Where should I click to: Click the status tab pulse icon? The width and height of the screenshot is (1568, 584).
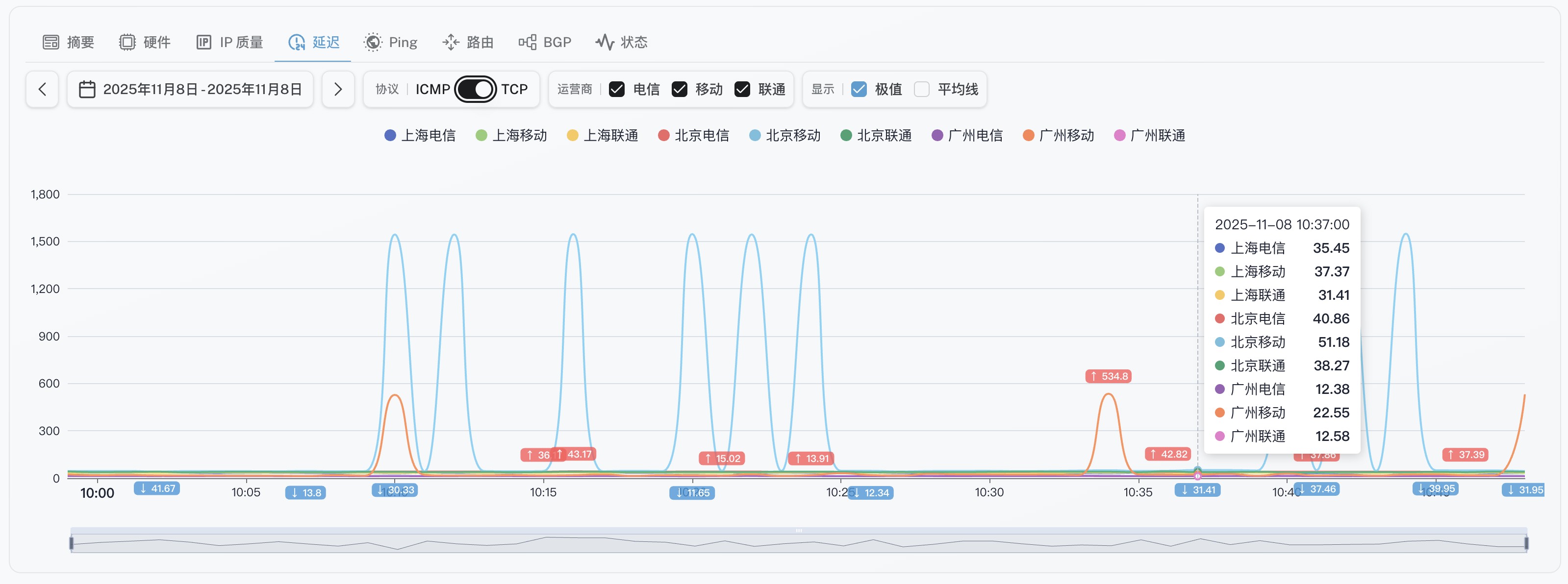point(605,42)
